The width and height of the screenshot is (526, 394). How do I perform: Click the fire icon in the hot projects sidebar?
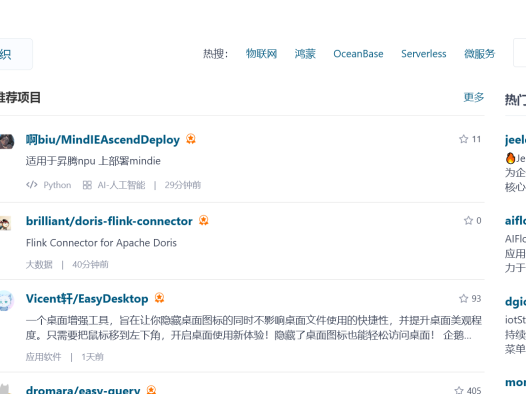click(x=510, y=158)
